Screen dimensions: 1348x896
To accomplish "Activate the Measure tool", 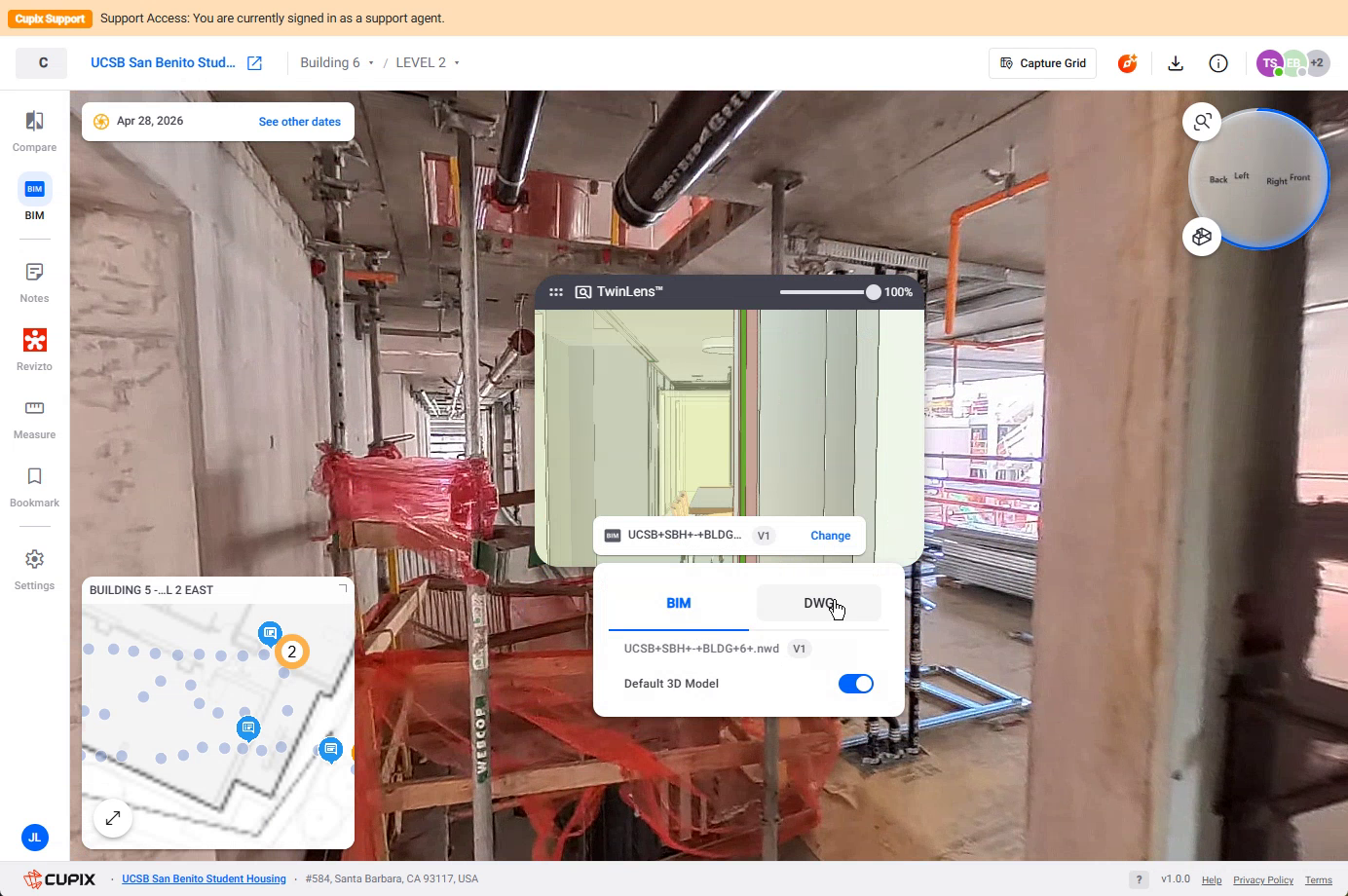I will [34, 418].
